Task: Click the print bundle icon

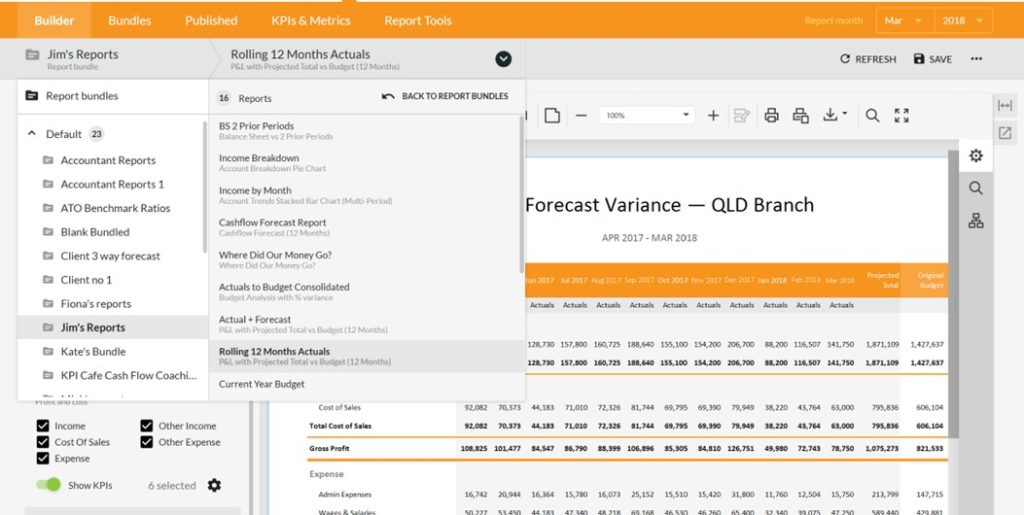Action: coord(801,116)
